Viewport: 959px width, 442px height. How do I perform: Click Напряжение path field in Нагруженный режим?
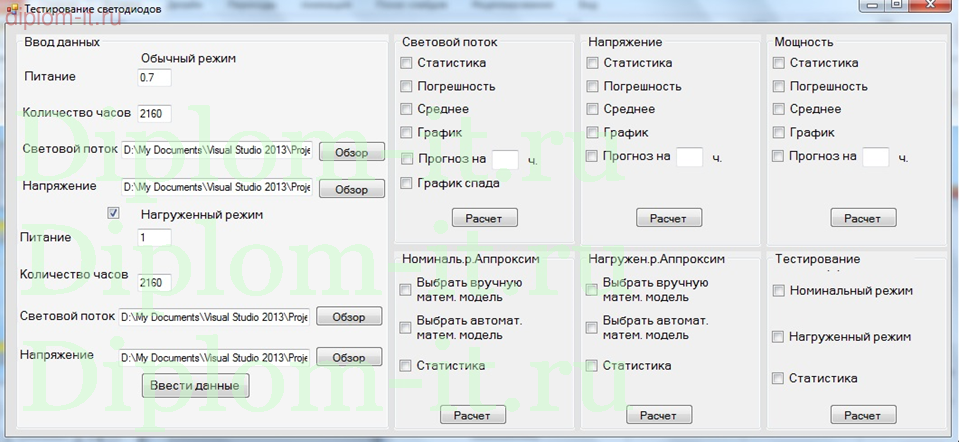(x=214, y=357)
